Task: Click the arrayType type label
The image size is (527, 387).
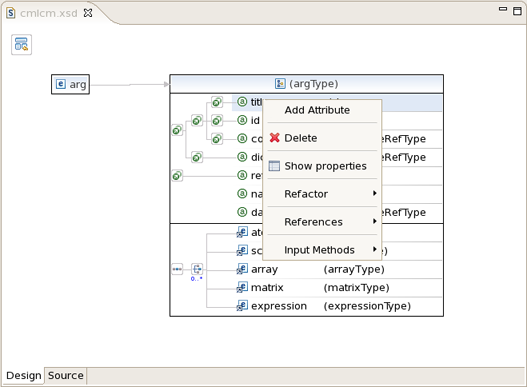Action: point(354,269)
